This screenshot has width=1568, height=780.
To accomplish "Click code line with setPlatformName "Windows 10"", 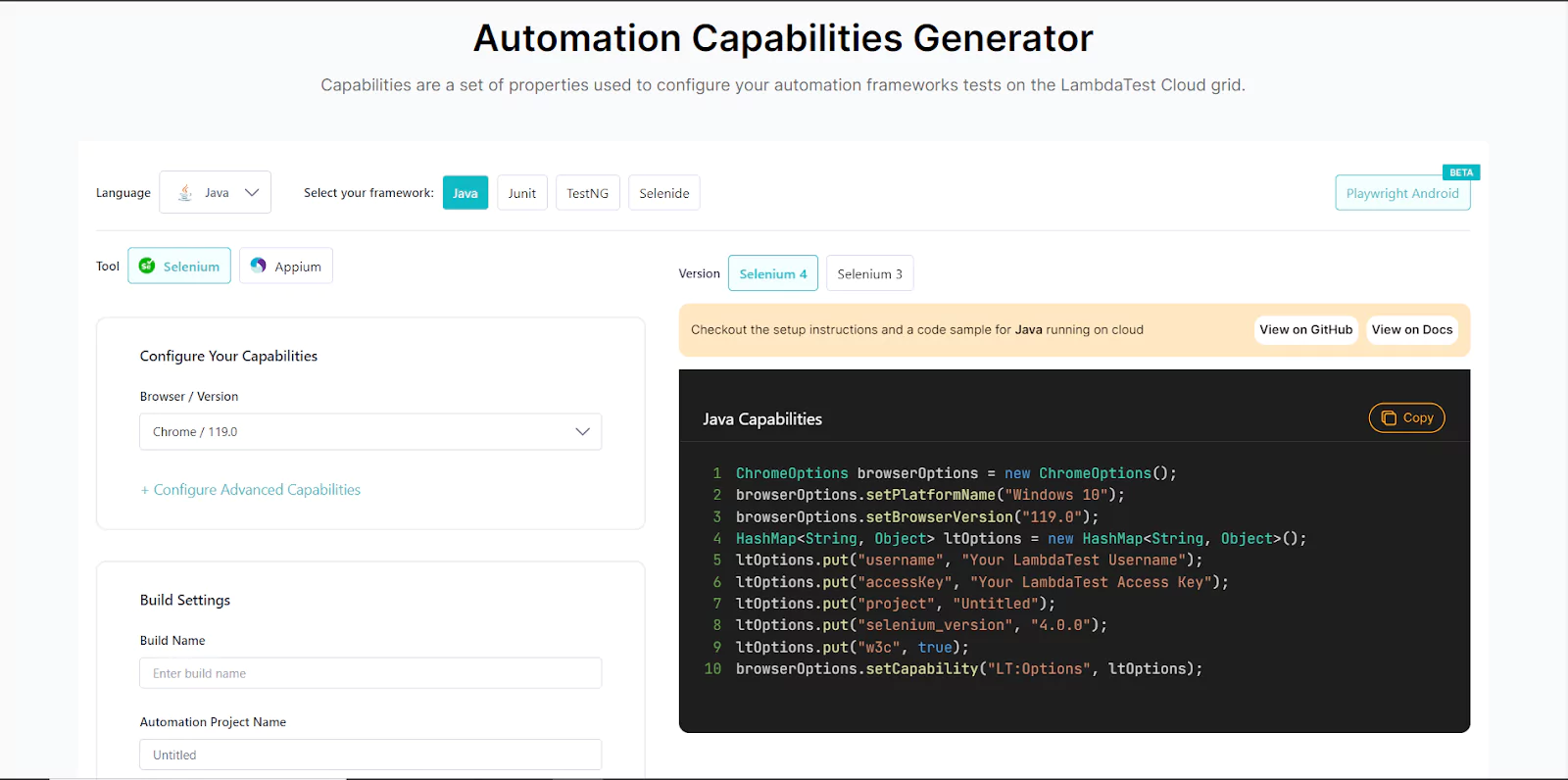I will coord(930,495).
